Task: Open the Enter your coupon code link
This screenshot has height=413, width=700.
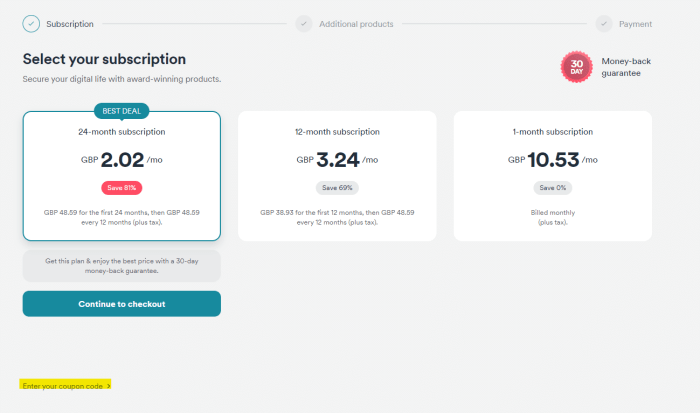Action: coord(61,385)
